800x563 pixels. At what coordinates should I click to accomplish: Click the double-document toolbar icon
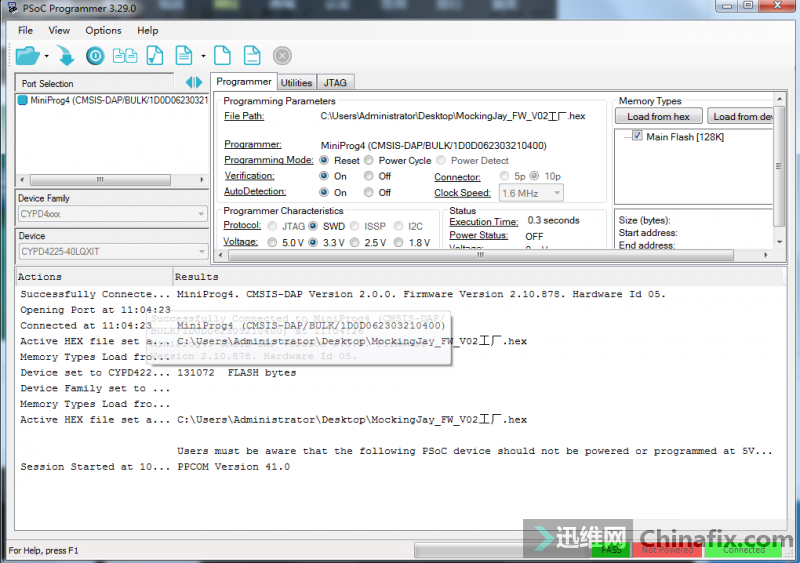point(125,56)
